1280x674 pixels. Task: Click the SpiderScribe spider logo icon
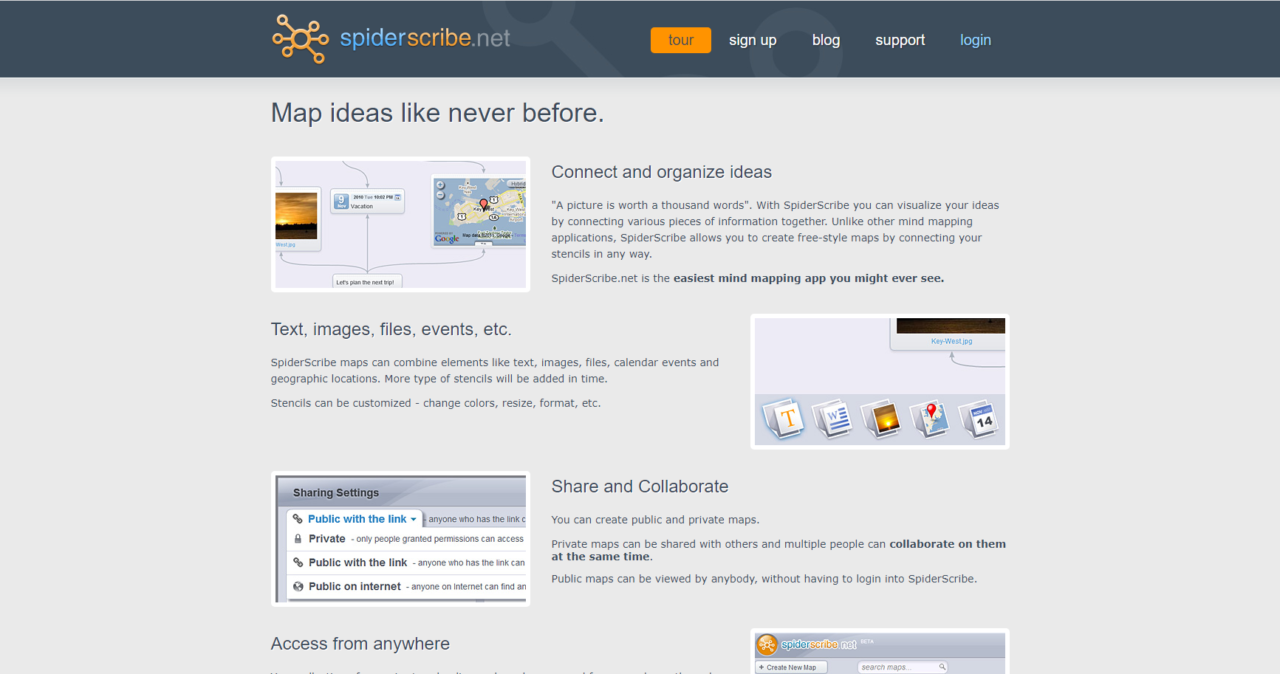pos(300,39)
